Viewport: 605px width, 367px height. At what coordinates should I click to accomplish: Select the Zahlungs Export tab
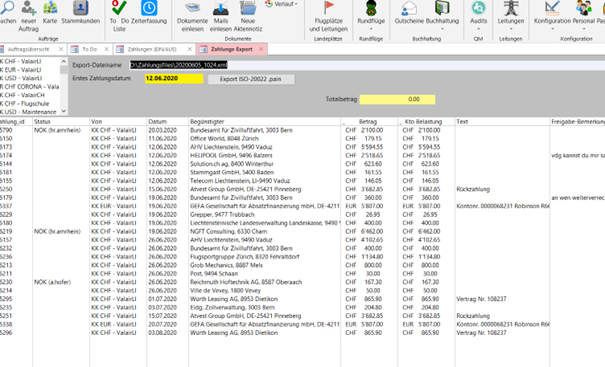coord(232,49)
